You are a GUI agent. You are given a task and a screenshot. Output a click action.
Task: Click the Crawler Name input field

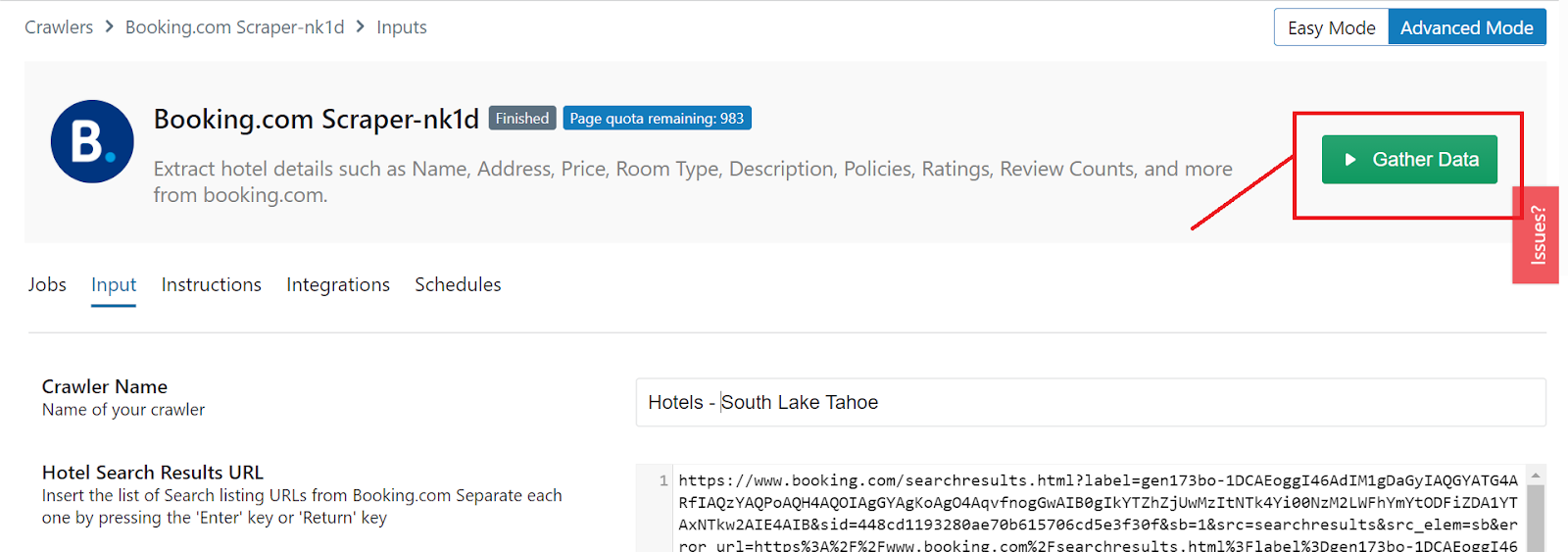[1091, 402]
